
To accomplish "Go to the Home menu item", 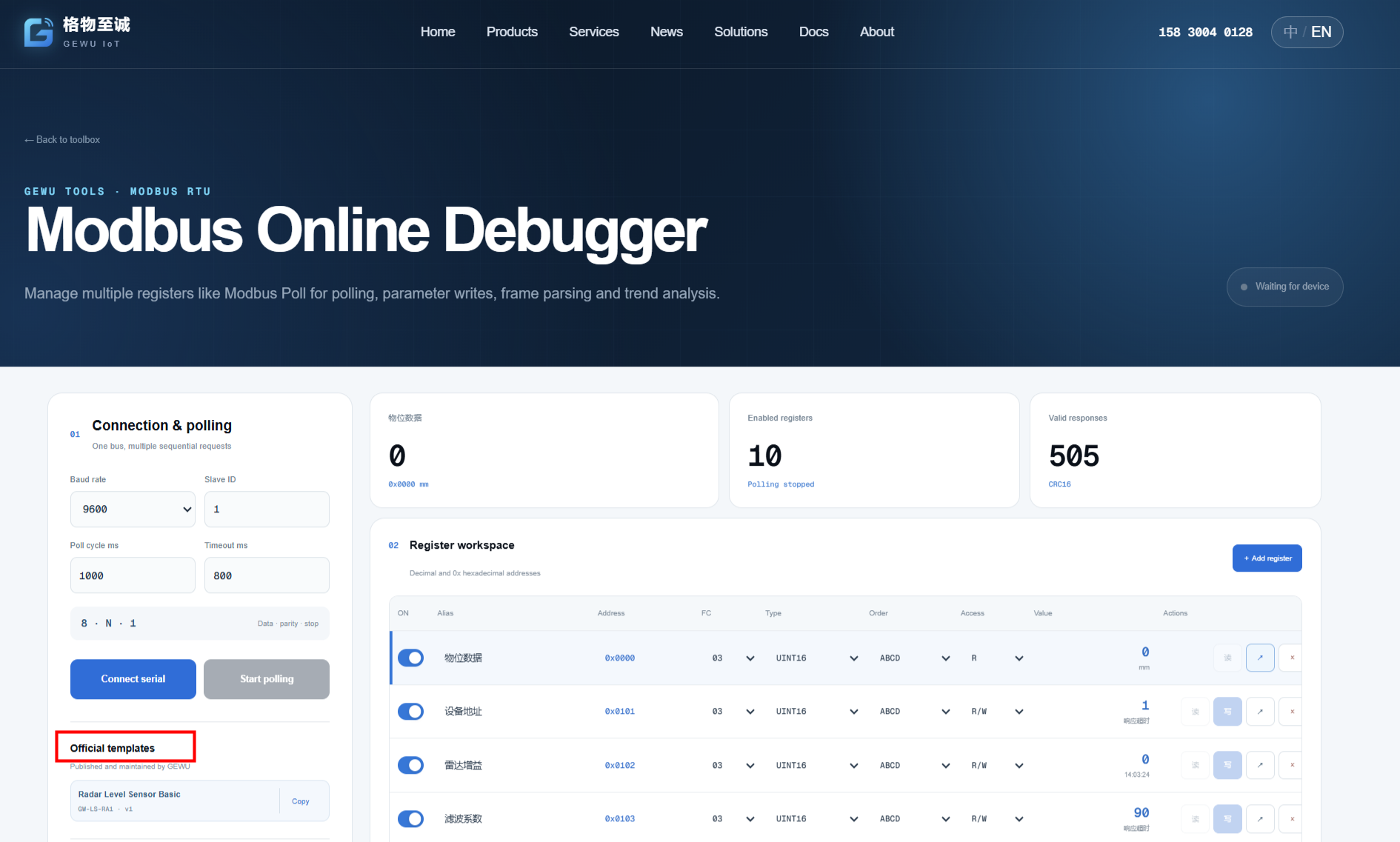I will point(438,32).
